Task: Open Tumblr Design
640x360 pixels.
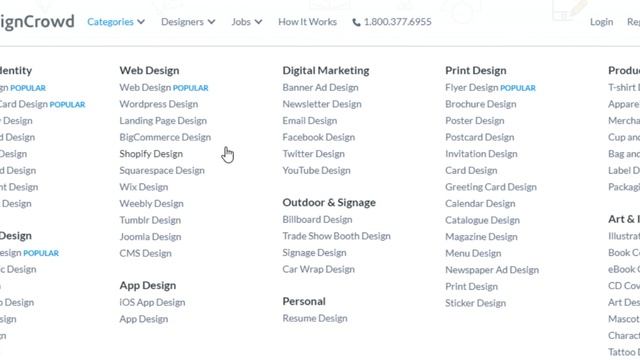Action: coord(150,220)
